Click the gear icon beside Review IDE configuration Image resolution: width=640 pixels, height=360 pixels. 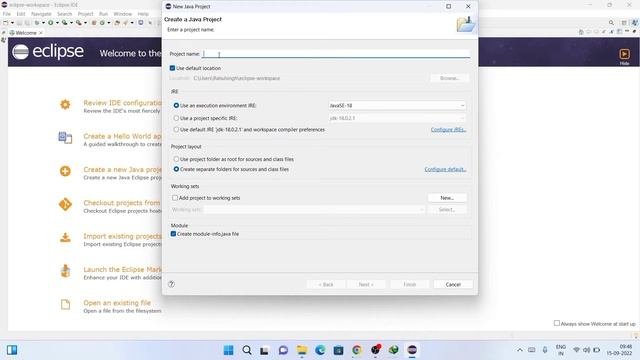pyautogui.click(x=65, y=104)
